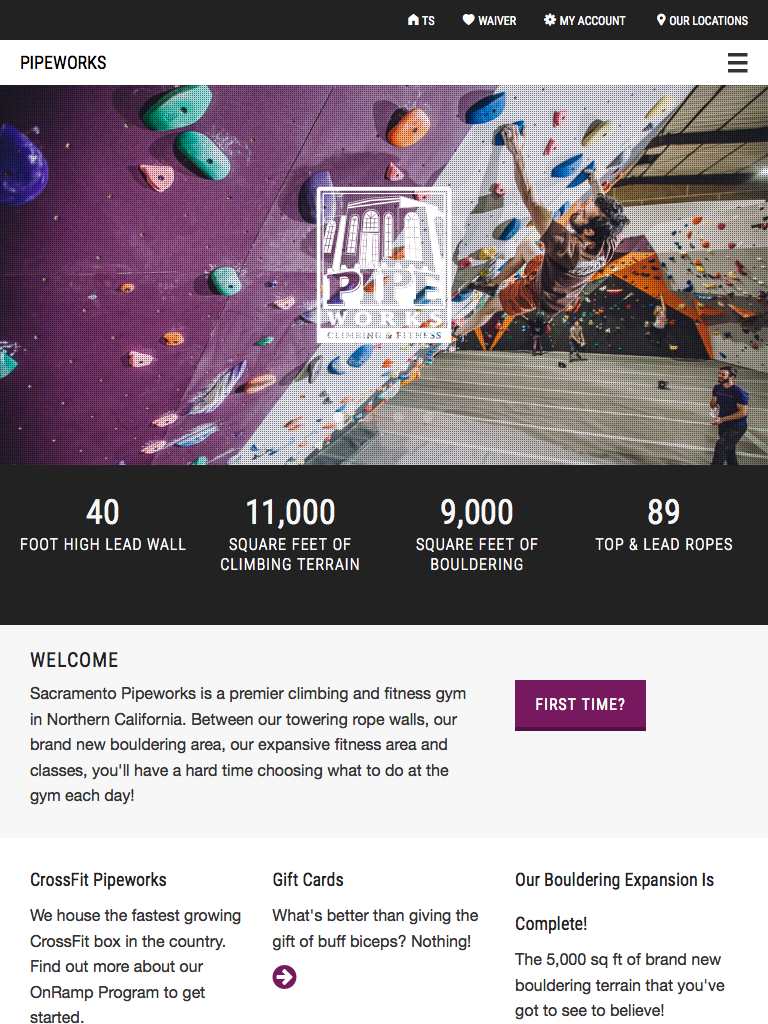The width and height of the screenshot is (768, 1024).
Task: Open the Gift Cards heading
Action: 308,880
